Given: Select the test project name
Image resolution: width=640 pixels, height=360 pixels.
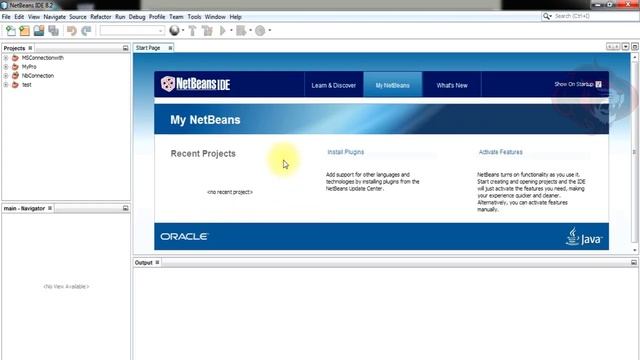Looking at the screenshot, I should [27, 84].
